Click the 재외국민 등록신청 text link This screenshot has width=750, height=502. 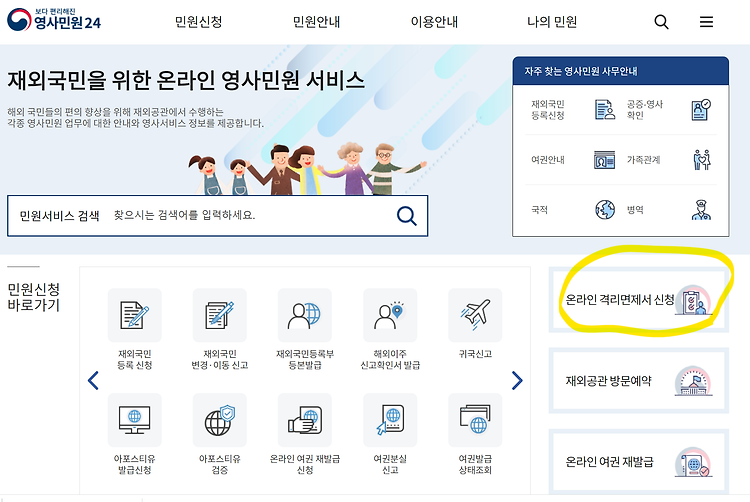coord(548,109)
